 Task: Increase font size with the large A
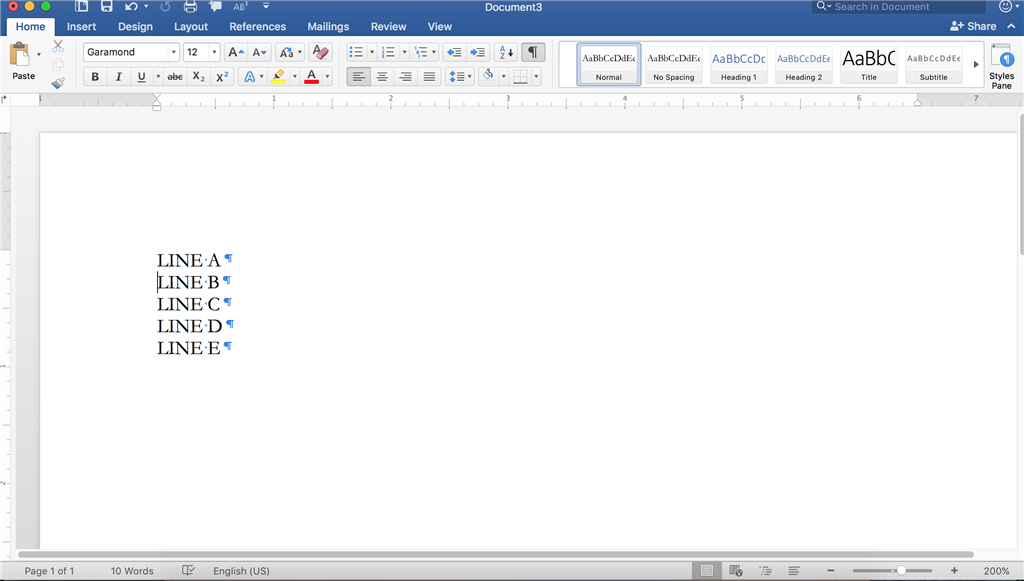(x=235, y=52)
